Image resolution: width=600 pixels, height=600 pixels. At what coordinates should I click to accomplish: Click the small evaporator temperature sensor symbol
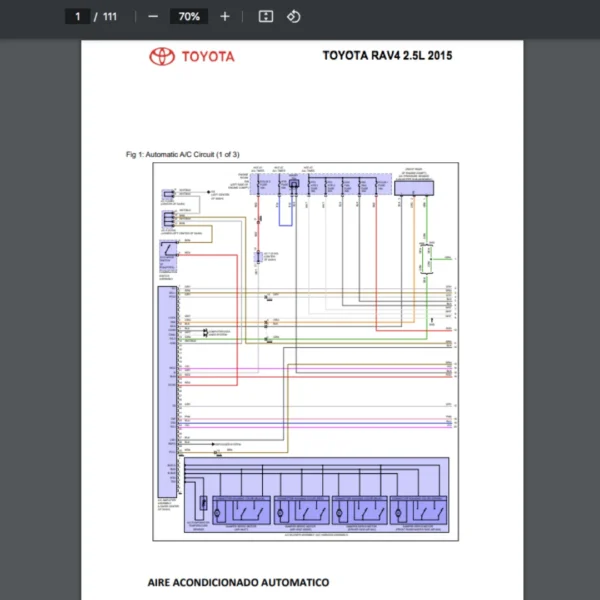coord(205,503)
